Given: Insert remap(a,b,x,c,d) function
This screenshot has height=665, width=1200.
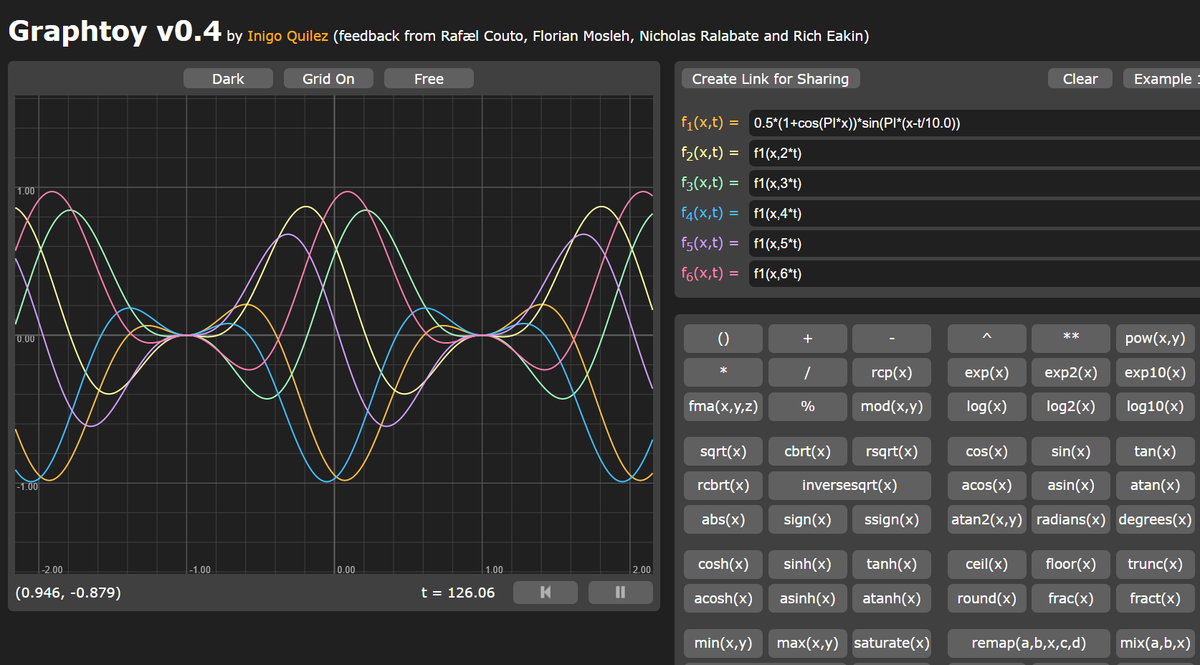Looking at the screenshot, I should pos(1029,642).
